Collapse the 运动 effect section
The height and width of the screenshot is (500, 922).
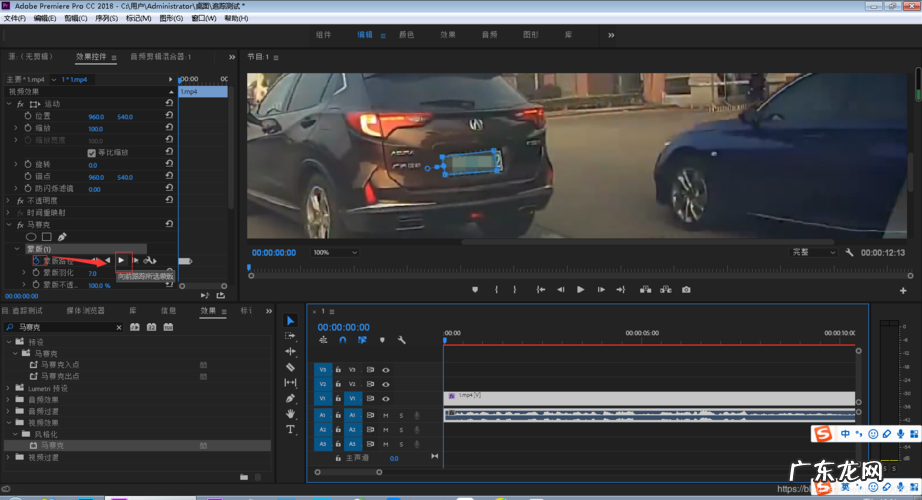[x=11, y=103]
